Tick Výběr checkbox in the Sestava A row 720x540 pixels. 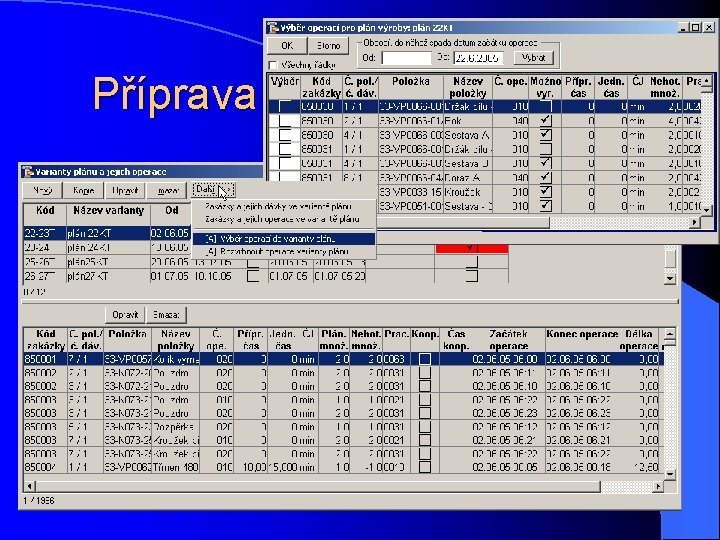coord(285,135)
